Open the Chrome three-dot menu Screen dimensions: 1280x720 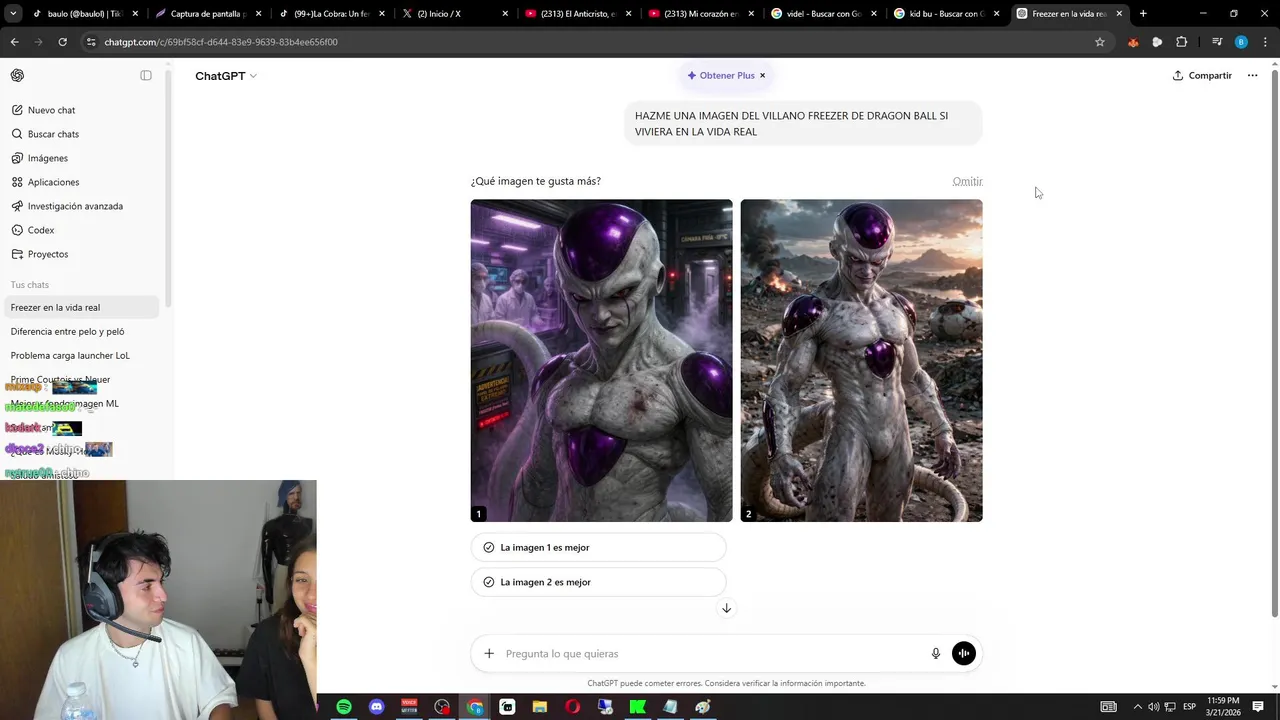click(x=1265, y=42)
